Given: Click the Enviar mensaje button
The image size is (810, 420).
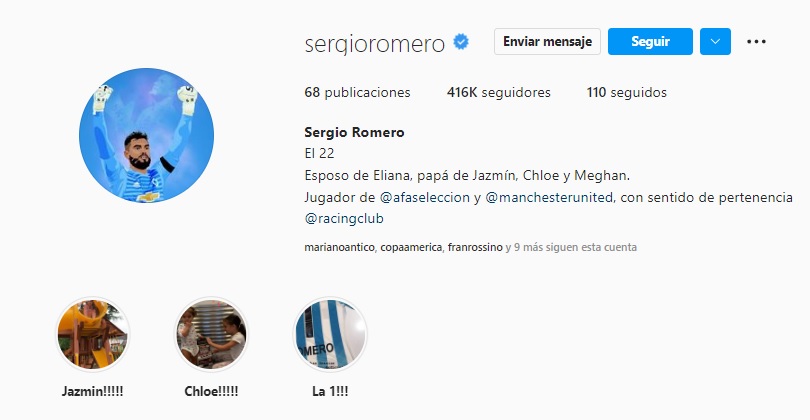Looking at the screenshot, I should point(548,41).
